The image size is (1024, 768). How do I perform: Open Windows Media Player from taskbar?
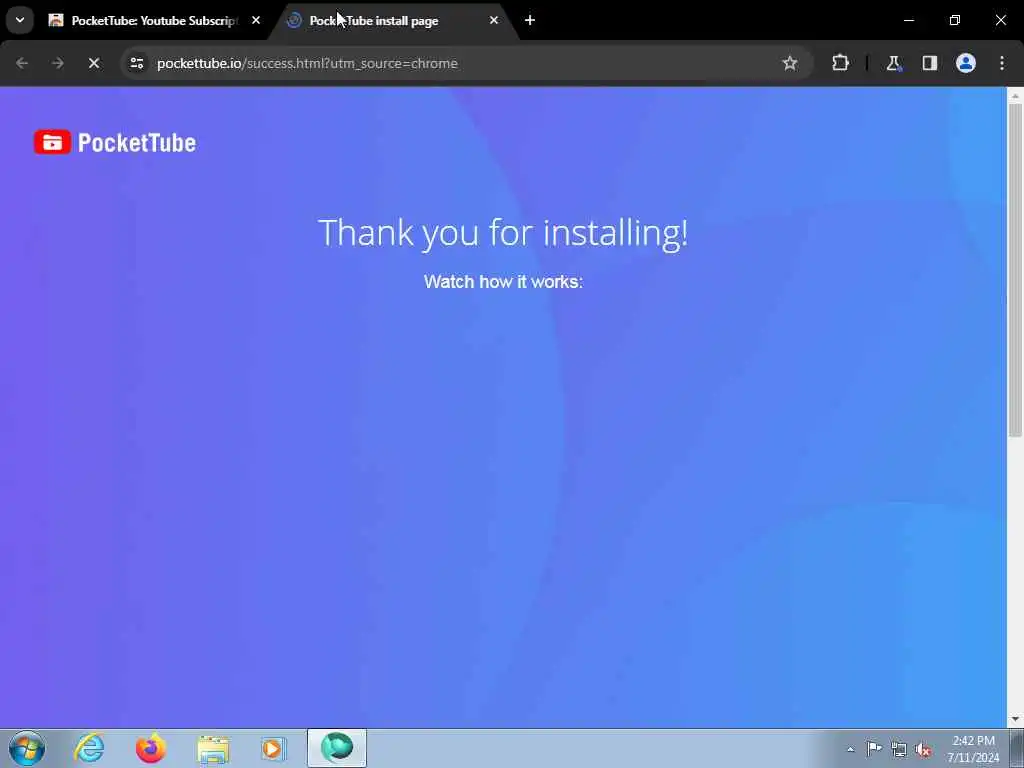(273, 748)
